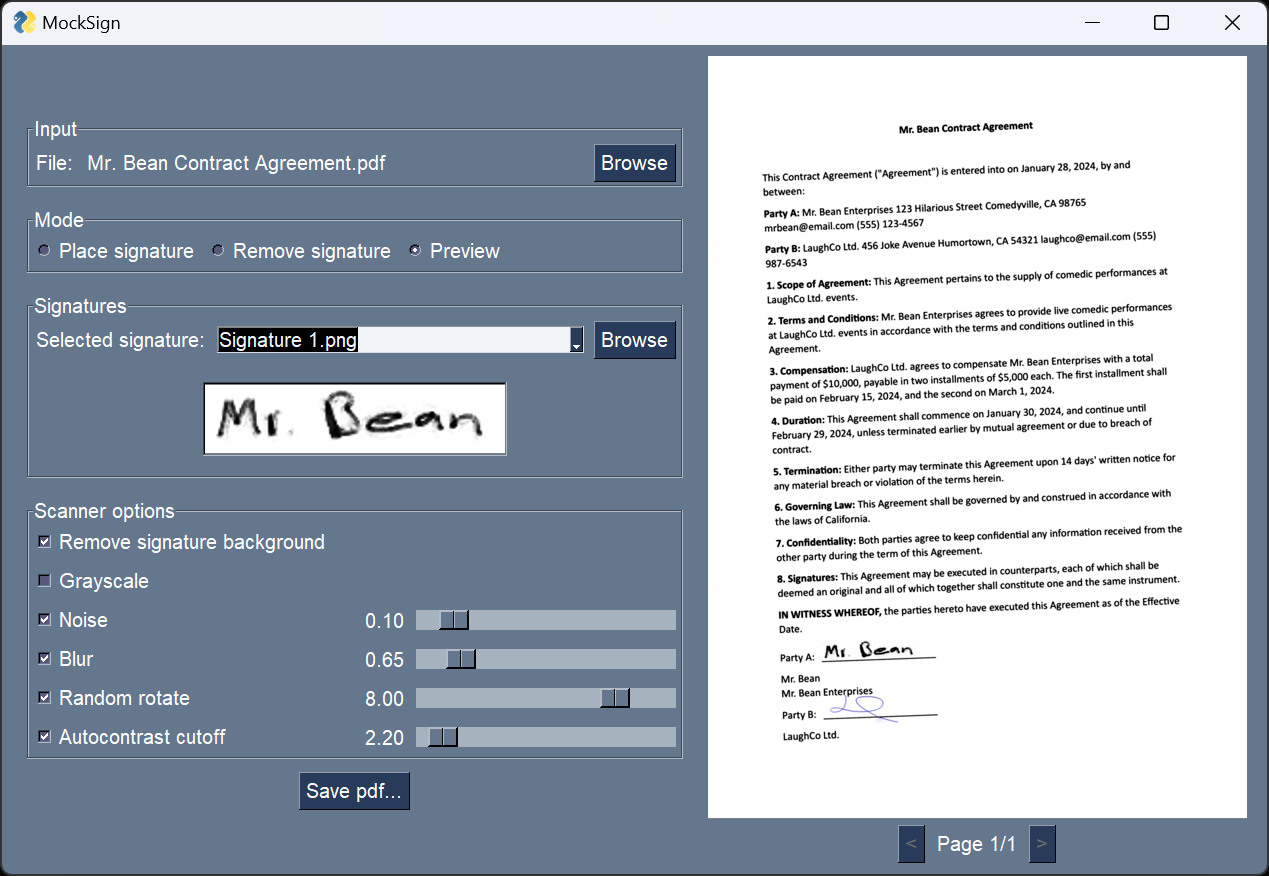Image resolution: width=1269 pixels, height=876 pixels.
Task: Click the input file name text
Action: 236,163
